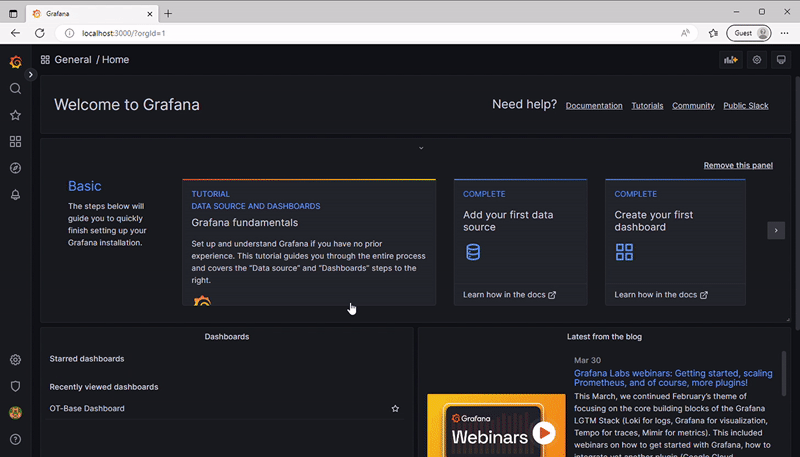Click the Add panel toolbar icon
Image resolution: width=800 pixels, height=457 pixels.
(731, 60)
